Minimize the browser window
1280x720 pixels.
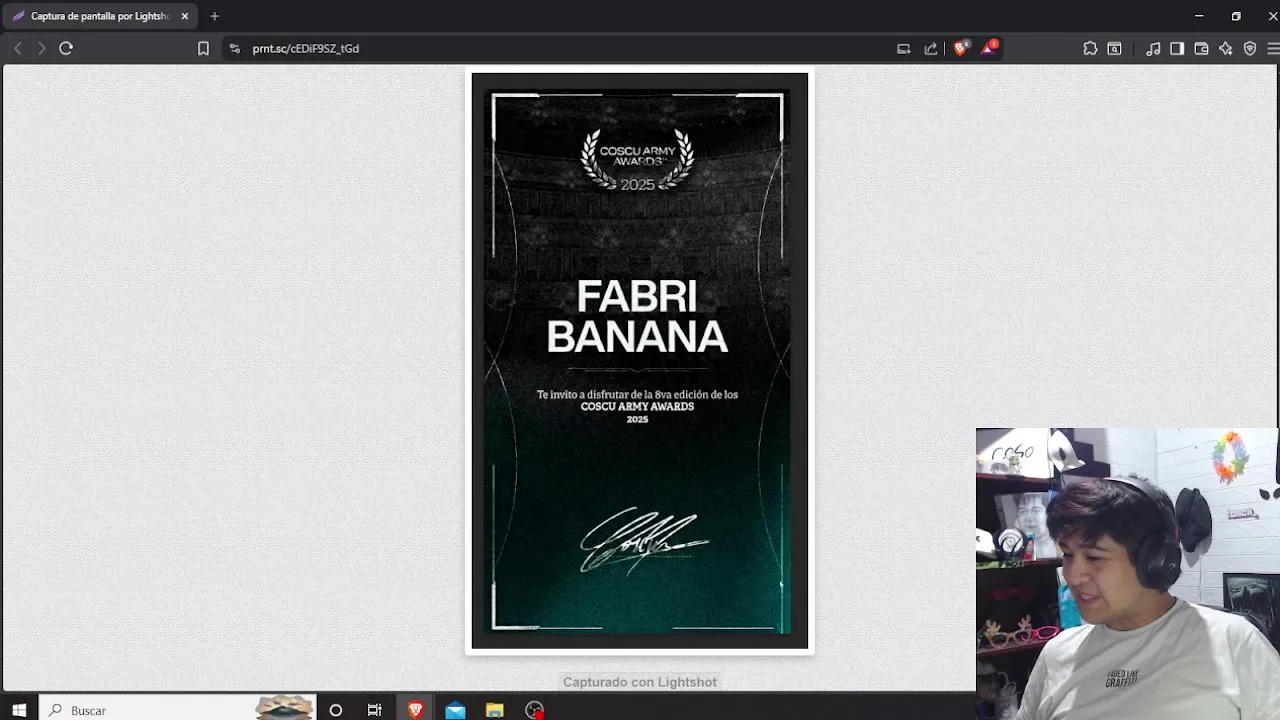(1199, 16)
